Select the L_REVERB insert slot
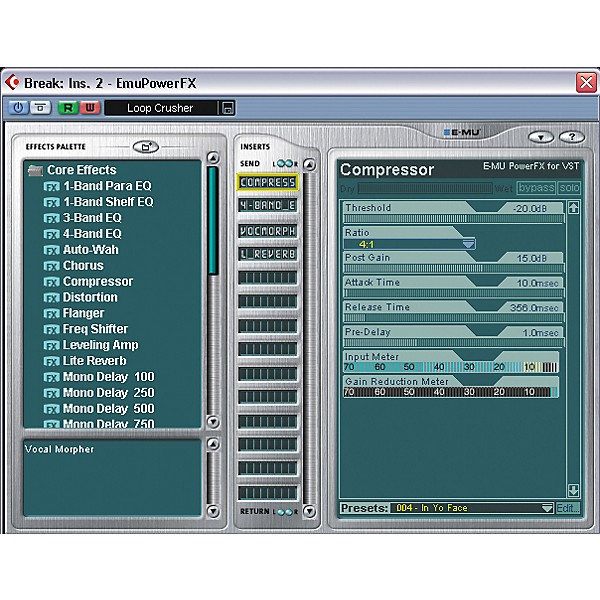This screenshot has width=600, height=600. tap(267, 254)
